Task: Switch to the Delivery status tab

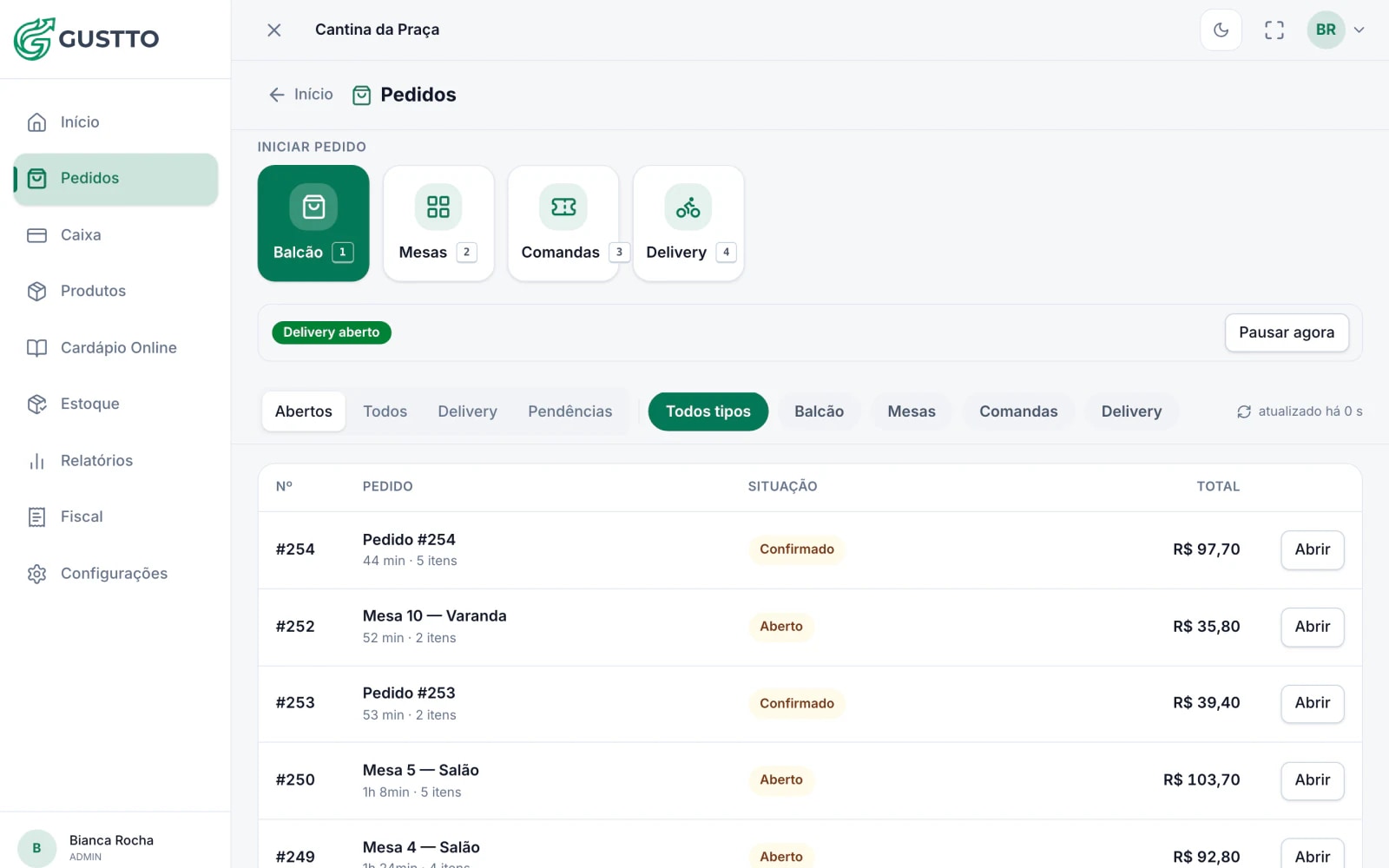Action: 467,411
